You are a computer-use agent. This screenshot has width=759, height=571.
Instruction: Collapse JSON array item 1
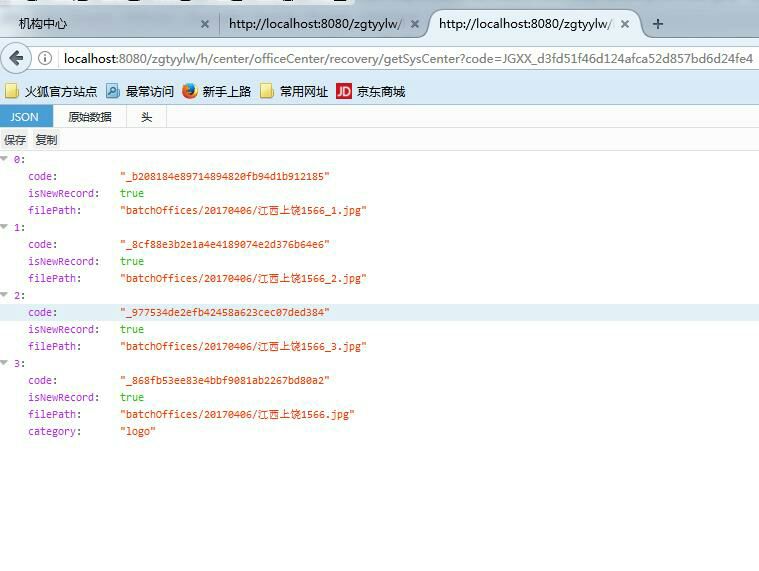click(5, 227)
